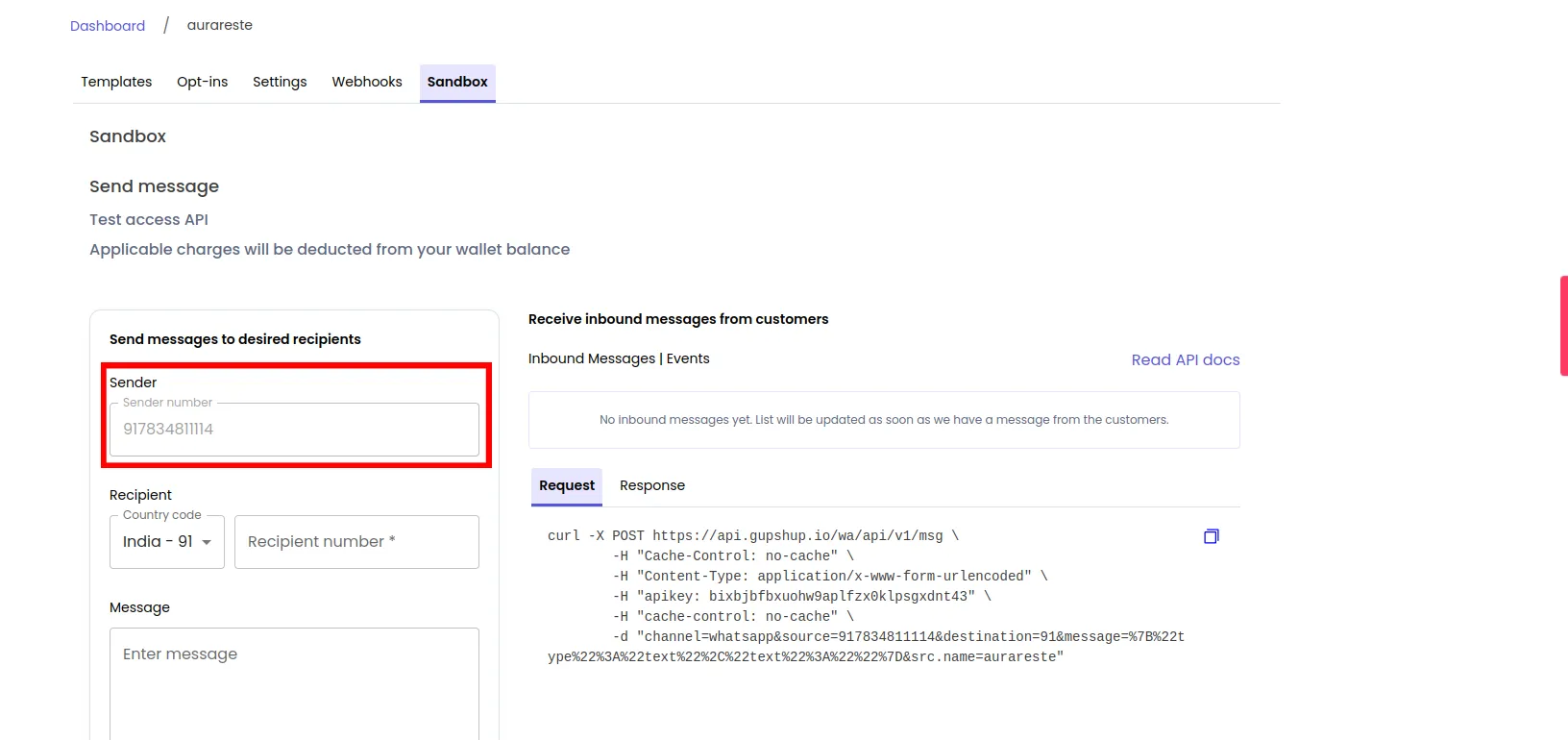Click 'Inbound Messages | Events' text
Viewport: 1568px width, 740px height.
[x=619, y=358]
